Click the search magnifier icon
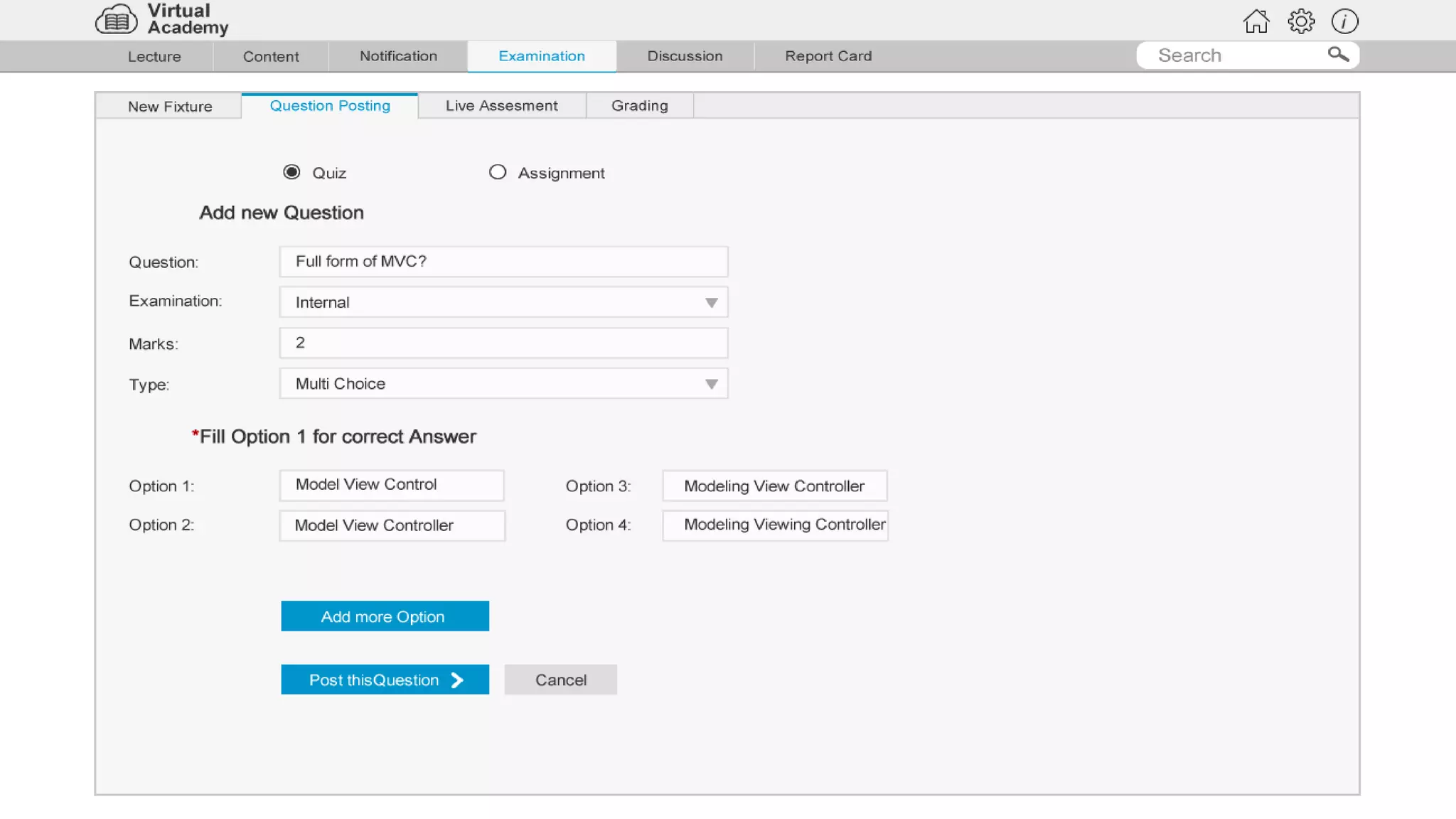This screenshot has height=819, width=1456. click(x=1338, y=55)
